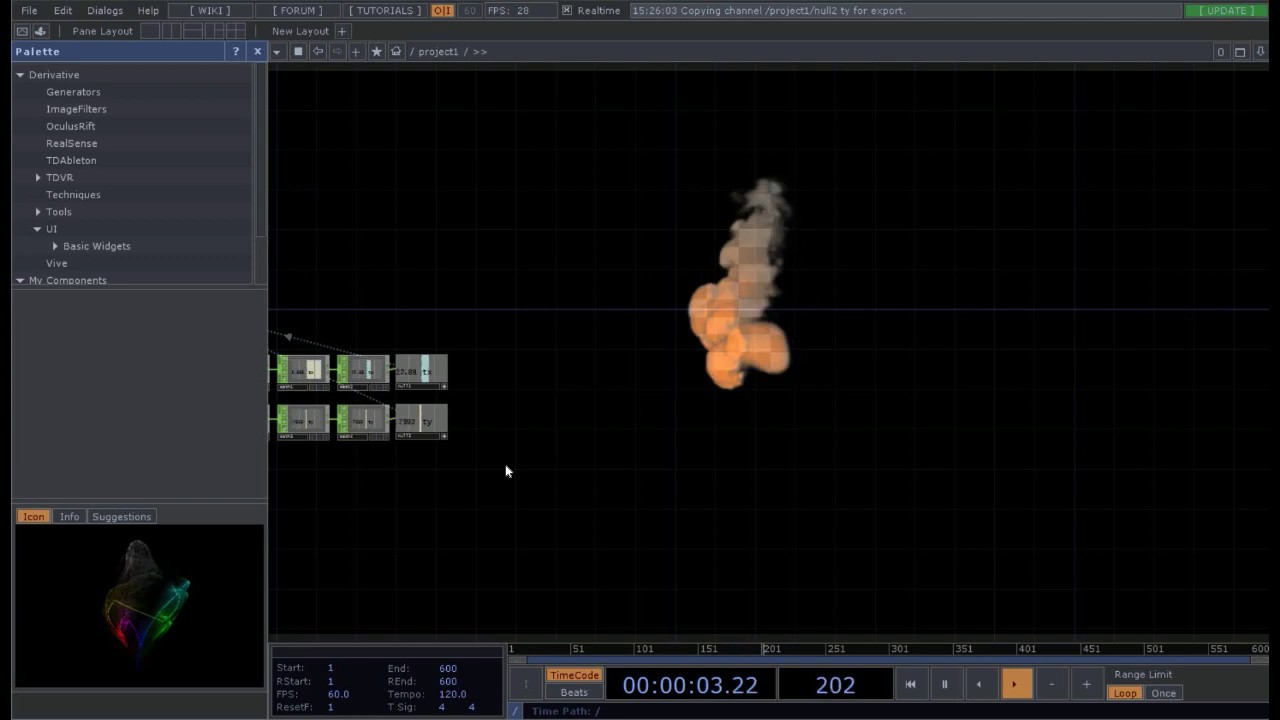Viewport: 1280px width, 720px height.
Task: Select Generators in the palette tree
Action: 73,92
